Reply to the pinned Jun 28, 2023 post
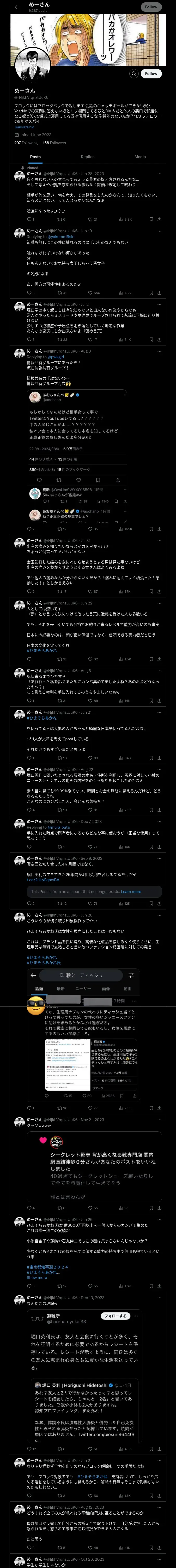 click(30, 220)
